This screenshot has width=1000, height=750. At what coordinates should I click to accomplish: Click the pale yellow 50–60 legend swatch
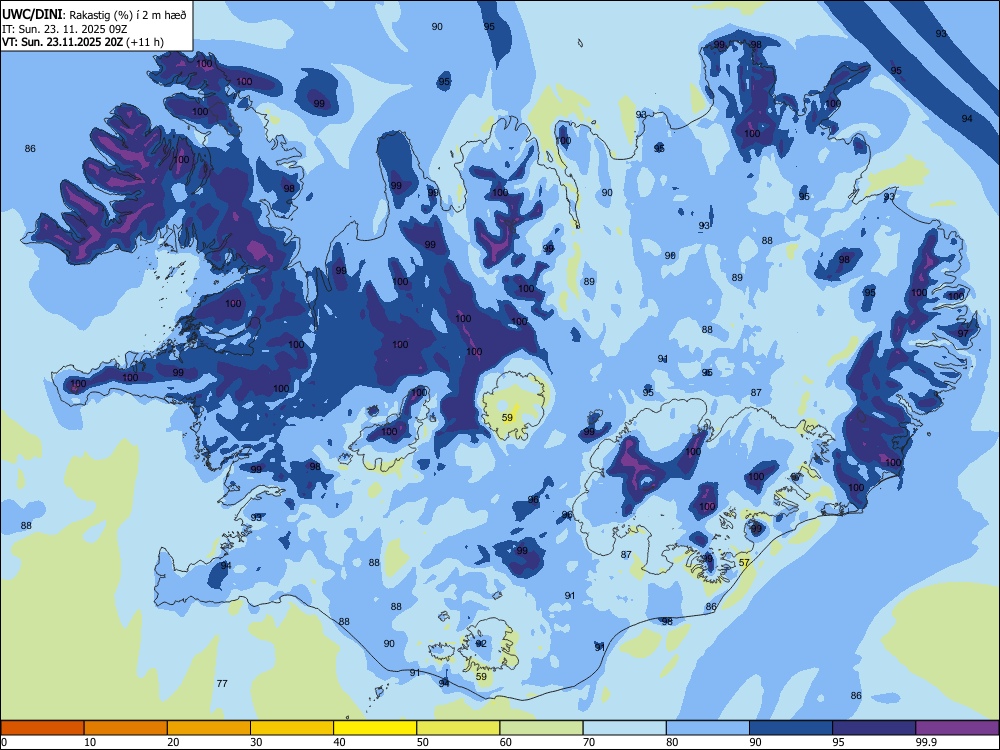tap(458, 728)
